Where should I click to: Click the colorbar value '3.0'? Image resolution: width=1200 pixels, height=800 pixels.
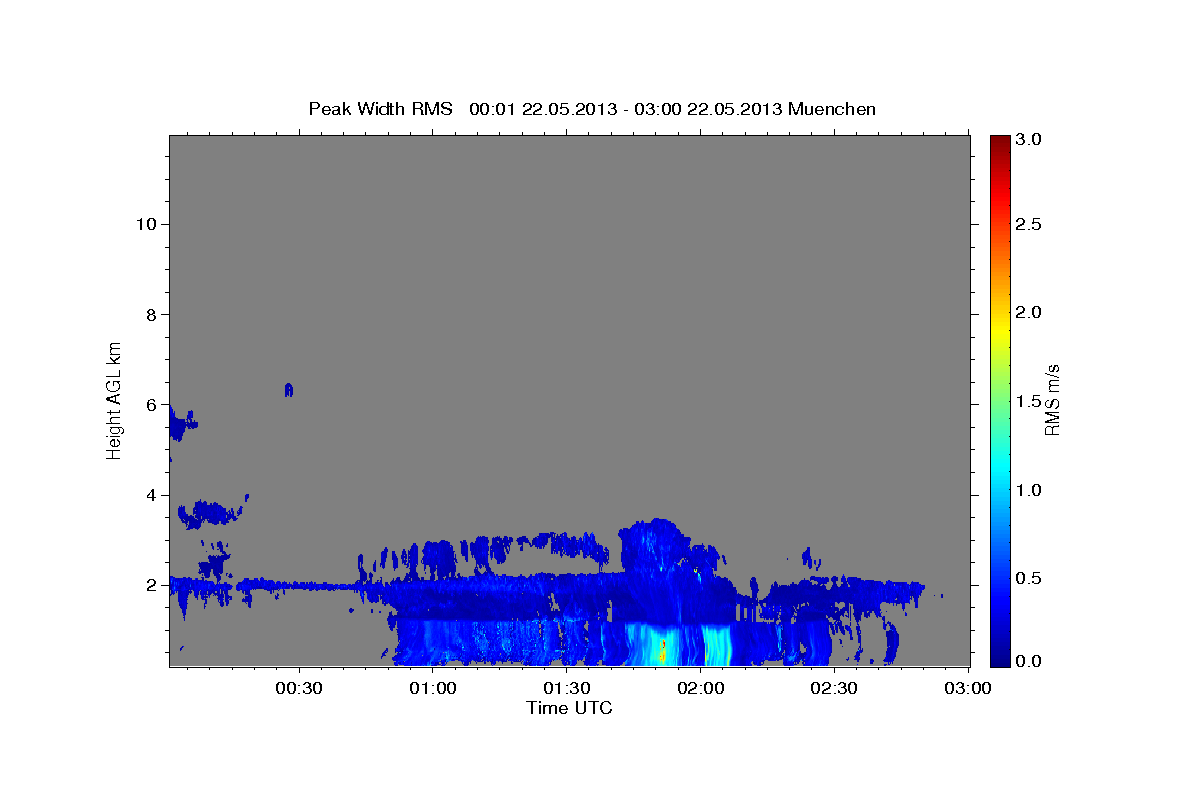click(1030, 140)
